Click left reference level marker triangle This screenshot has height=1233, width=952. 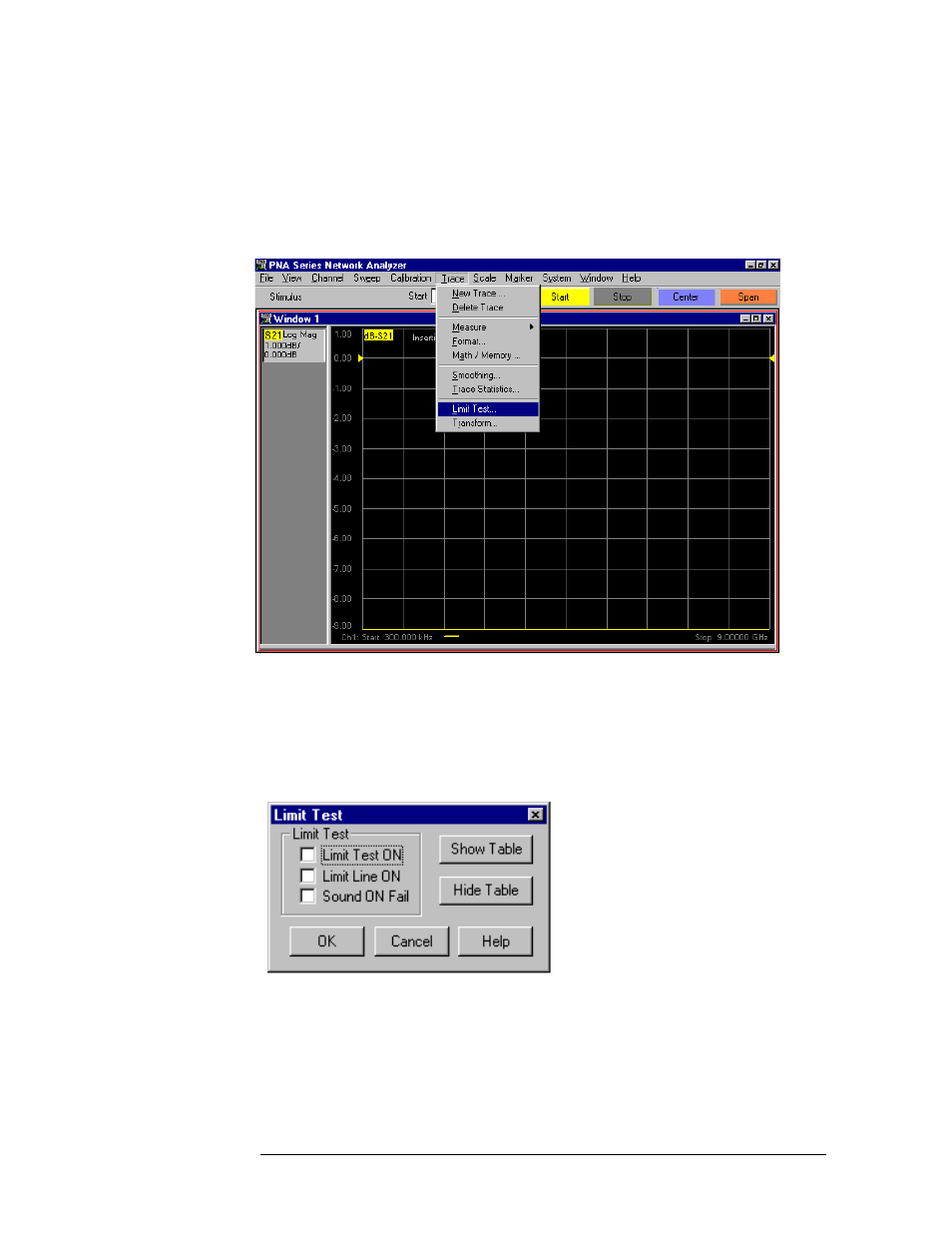point(360,357)
